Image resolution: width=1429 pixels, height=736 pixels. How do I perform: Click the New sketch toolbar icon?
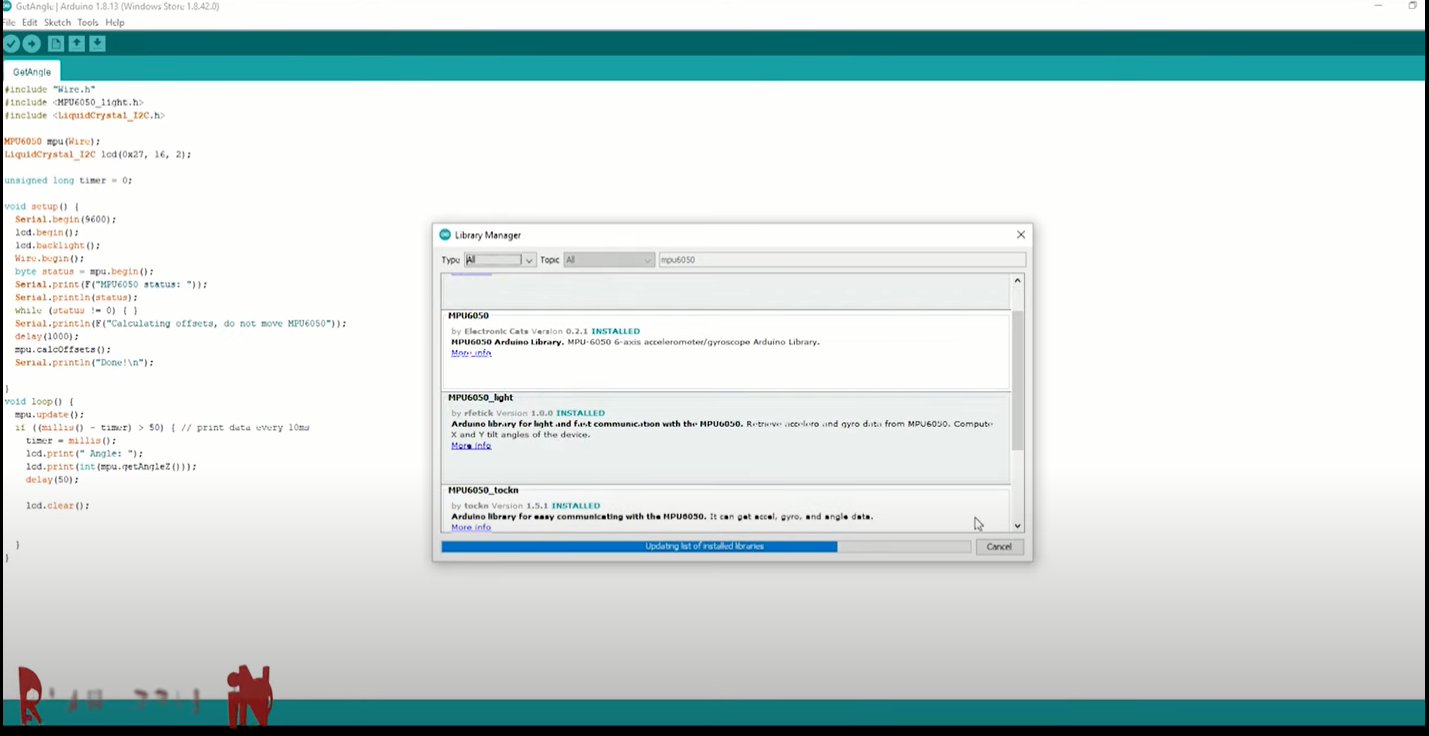[x=56, y=43]
